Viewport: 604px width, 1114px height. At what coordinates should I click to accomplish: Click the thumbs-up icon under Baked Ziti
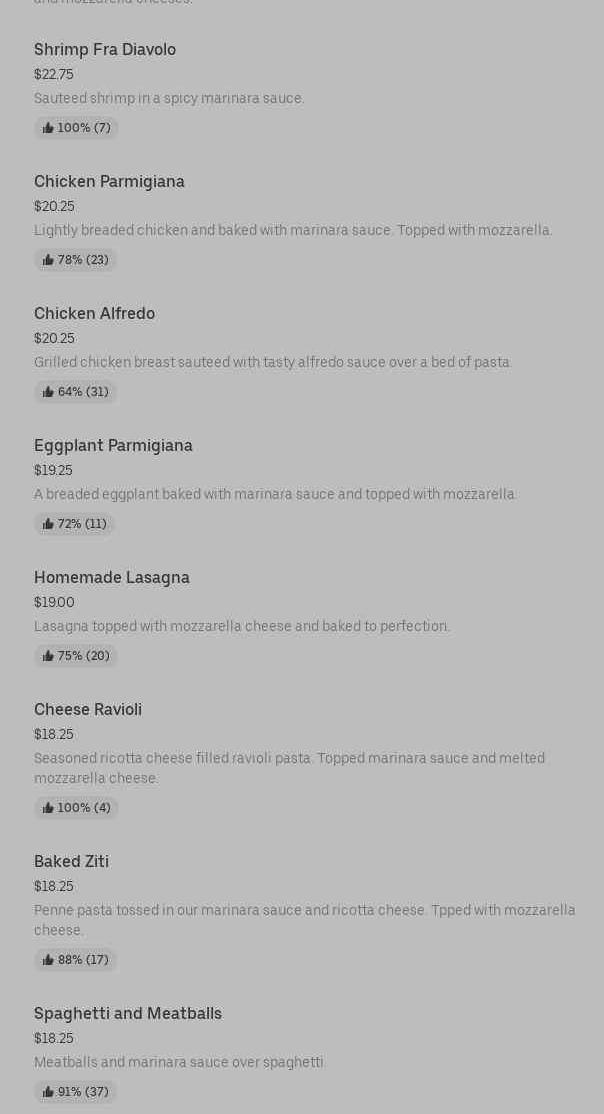[48, 960]
